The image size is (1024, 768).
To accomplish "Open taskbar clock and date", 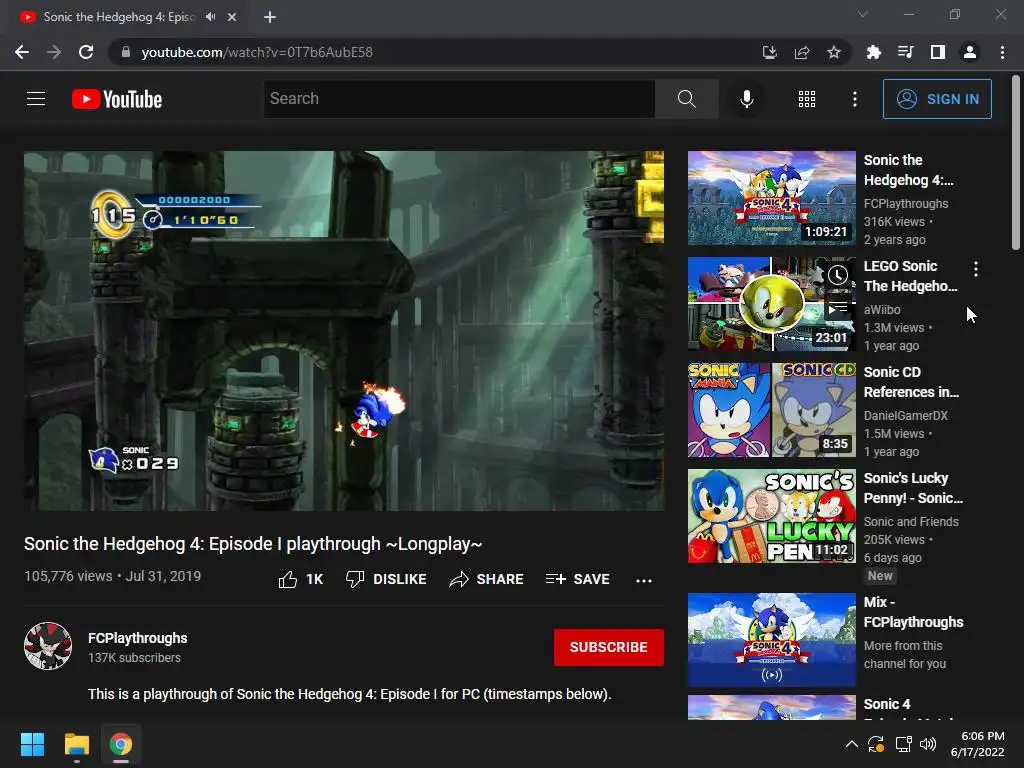I will point(978,744).
